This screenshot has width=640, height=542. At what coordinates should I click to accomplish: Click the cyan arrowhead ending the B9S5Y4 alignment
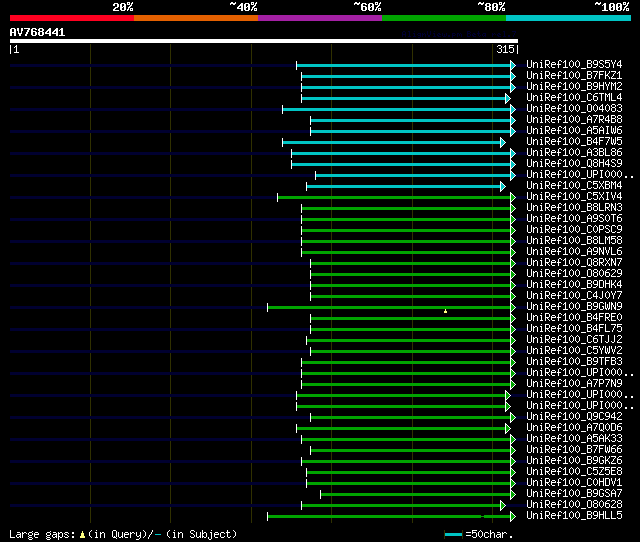(513, 65)
